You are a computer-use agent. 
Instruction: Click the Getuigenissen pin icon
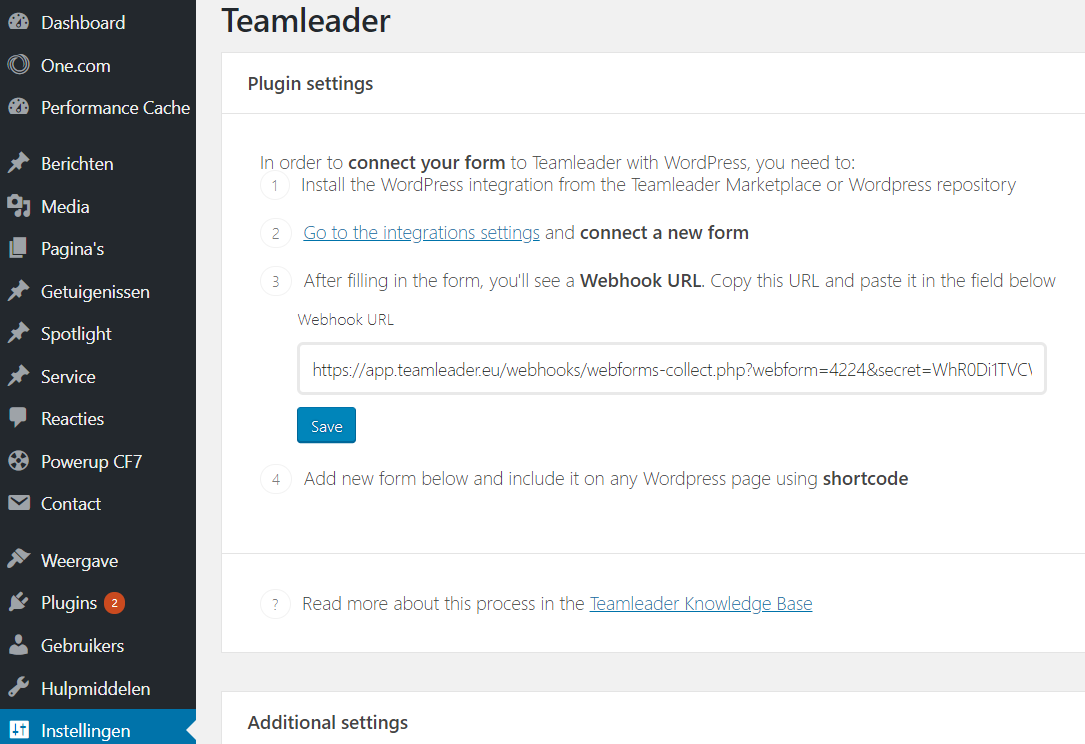click(x=19, y=291)
